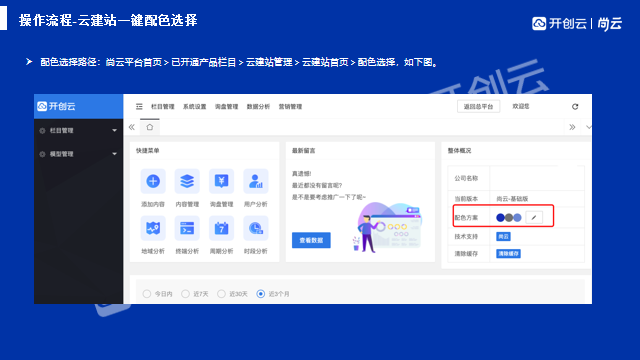The image size is (640, 360).
Task: Click the refresh icon in top bar
Action: [x=575, y=107]
